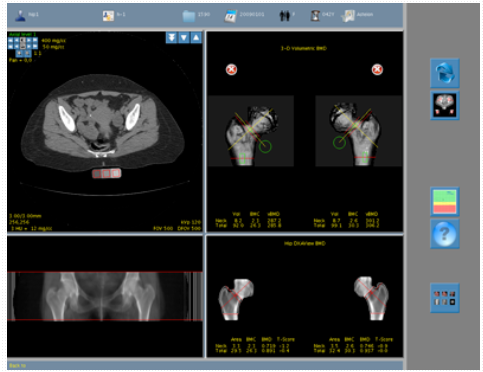The height and width of the screenshot is (372, 483).
Task: Click the zoom-in magnifier under window controls
Action: pyautogui.click(x=20, y=53)
